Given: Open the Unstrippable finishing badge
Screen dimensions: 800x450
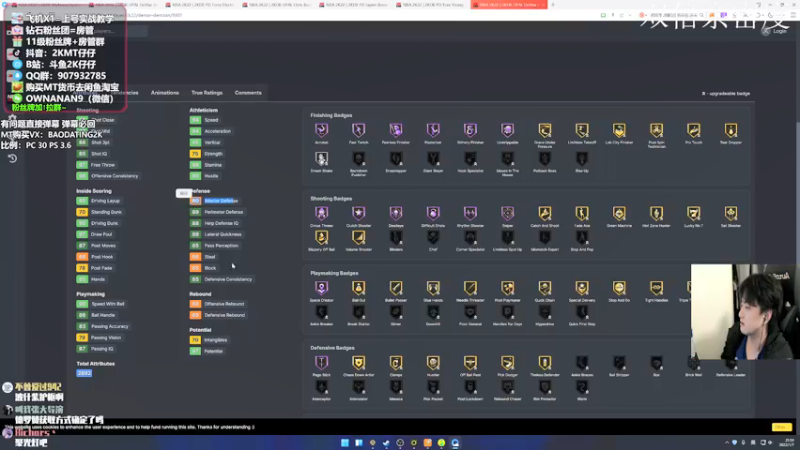Looking at the screenshot, I should (x=507, y=130).
